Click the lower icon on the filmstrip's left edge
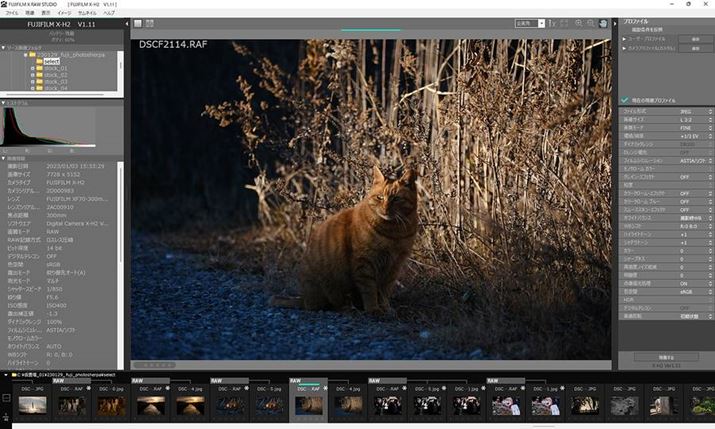This screenshot has height=429, width=715. [x=6, y=416]
